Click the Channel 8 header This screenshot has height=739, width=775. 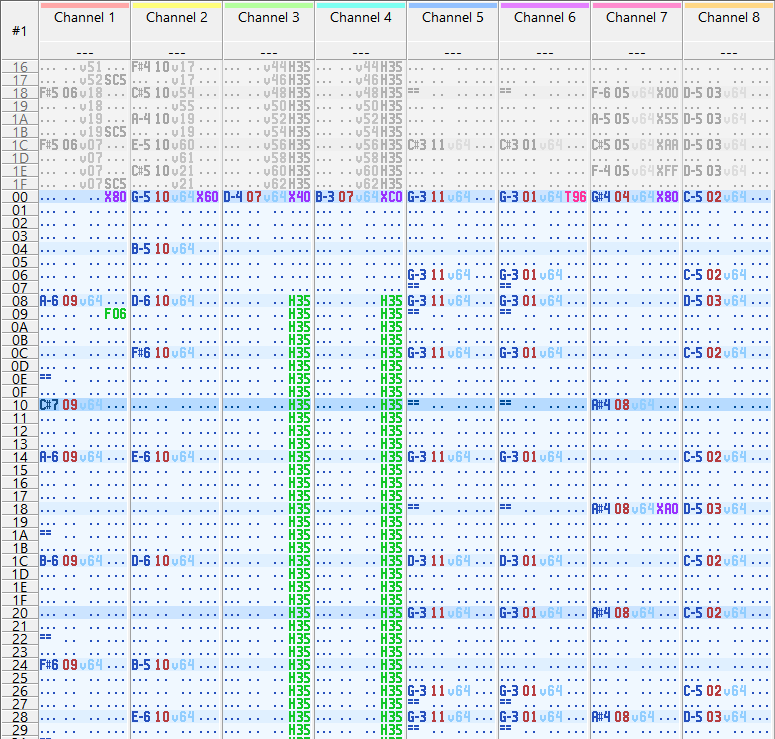(x=729, y=17)
